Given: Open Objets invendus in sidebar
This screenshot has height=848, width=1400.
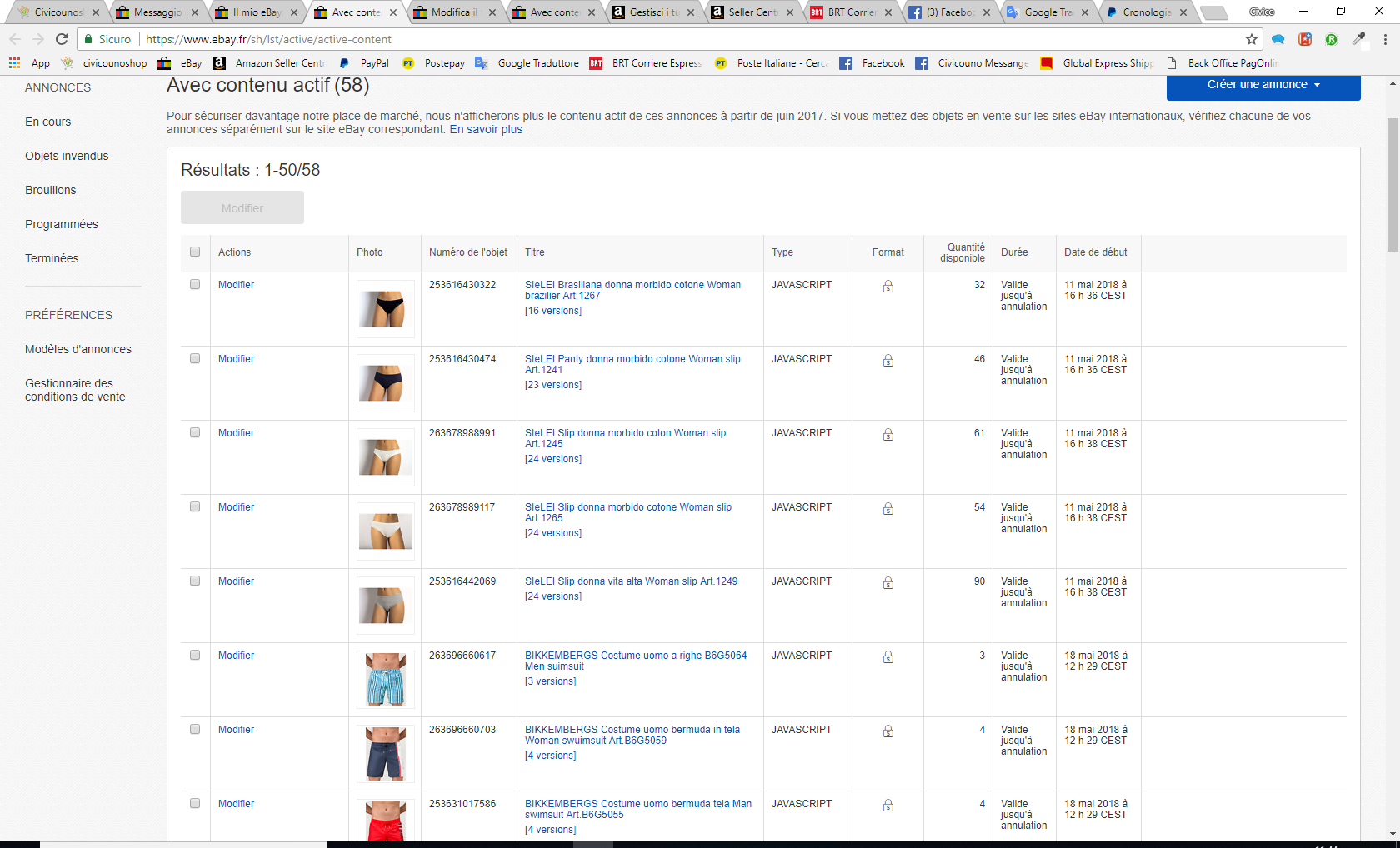Looking at the screenshot, I should click(x=67, y=156).
